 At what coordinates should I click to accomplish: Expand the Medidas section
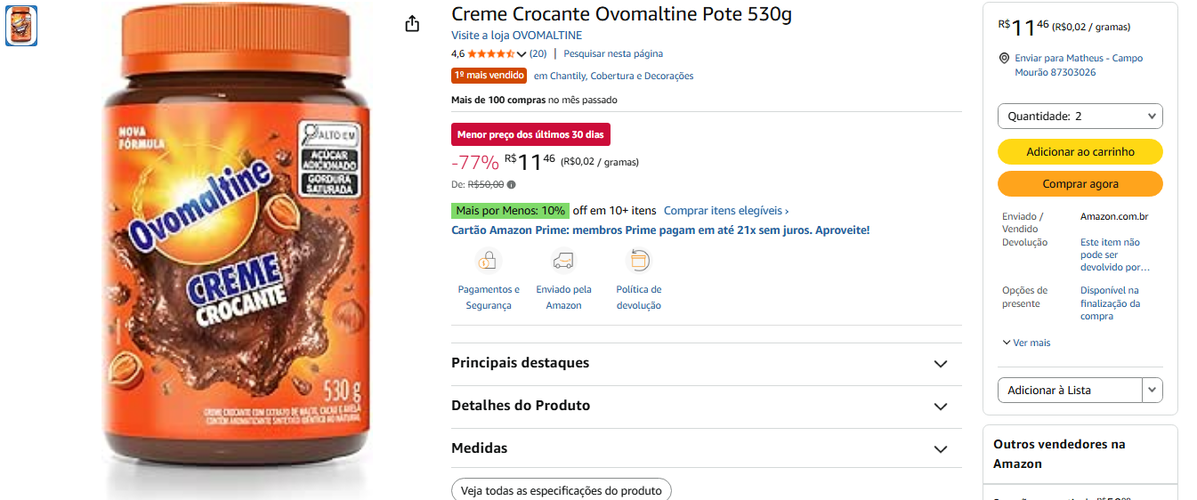(x=706, y=449)
